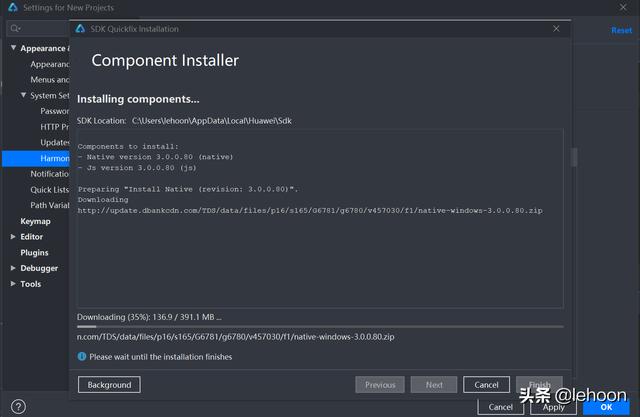Open the Plugins settings entry
The height and width of the screenshot is (417, 640).
point(34,253)
